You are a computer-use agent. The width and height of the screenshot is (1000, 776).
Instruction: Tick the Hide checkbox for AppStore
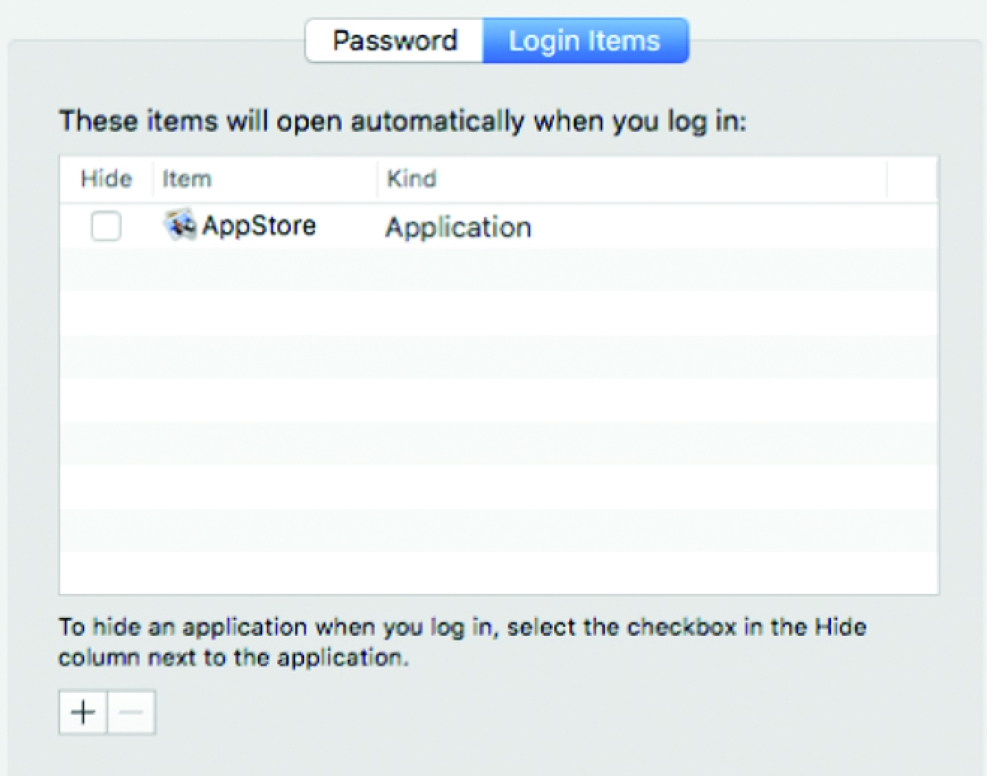click(106, 227)
